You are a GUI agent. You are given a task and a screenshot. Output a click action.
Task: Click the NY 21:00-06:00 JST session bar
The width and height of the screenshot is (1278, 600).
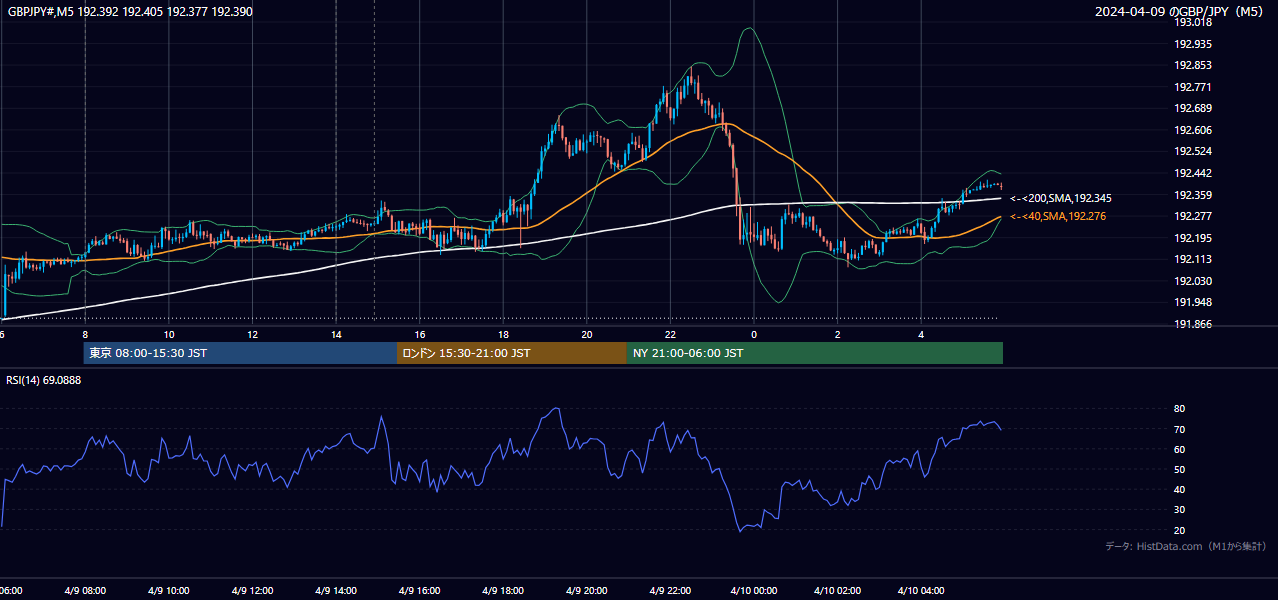(x=815, y=353)
